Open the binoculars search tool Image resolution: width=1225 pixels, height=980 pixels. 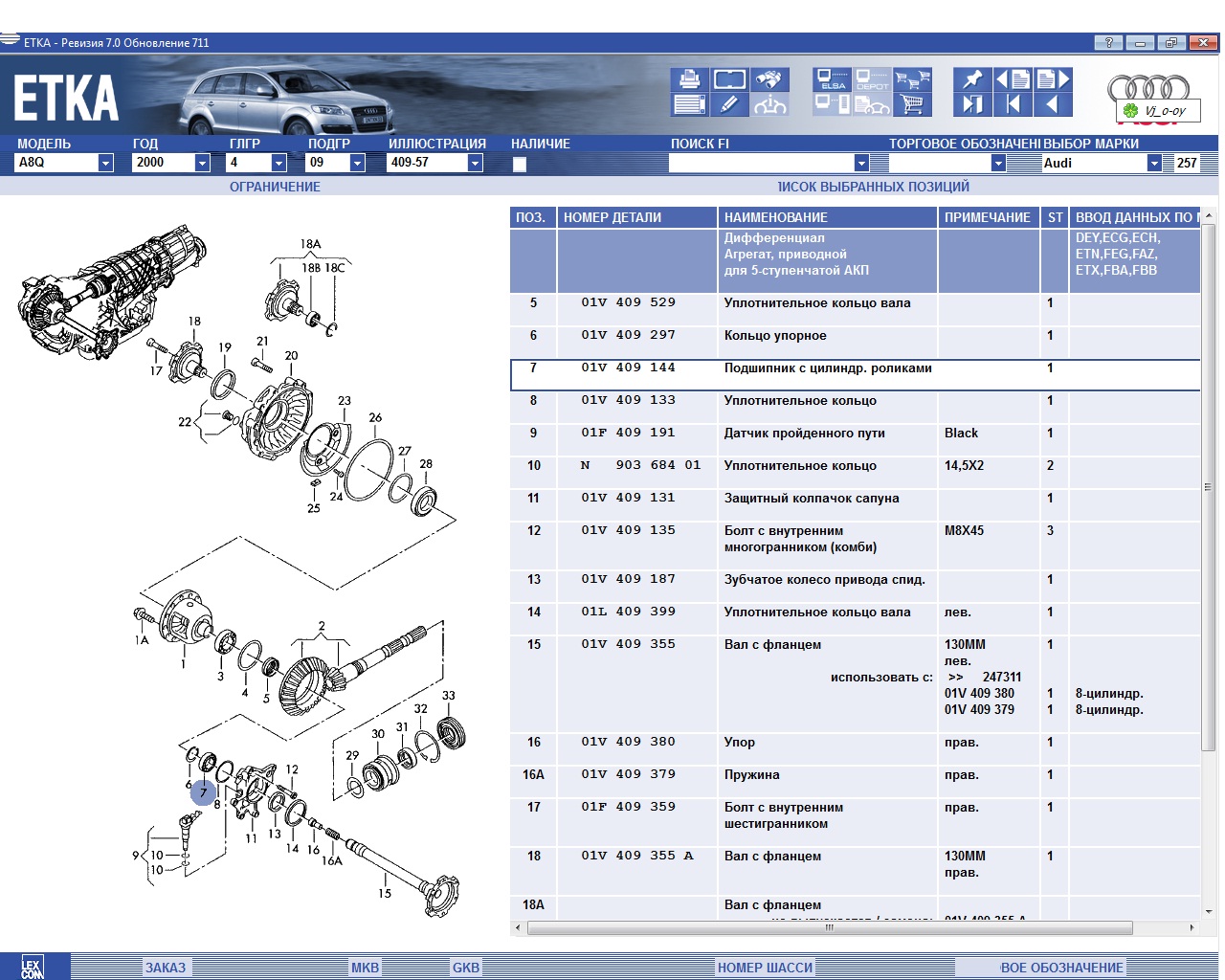point(769,78)
